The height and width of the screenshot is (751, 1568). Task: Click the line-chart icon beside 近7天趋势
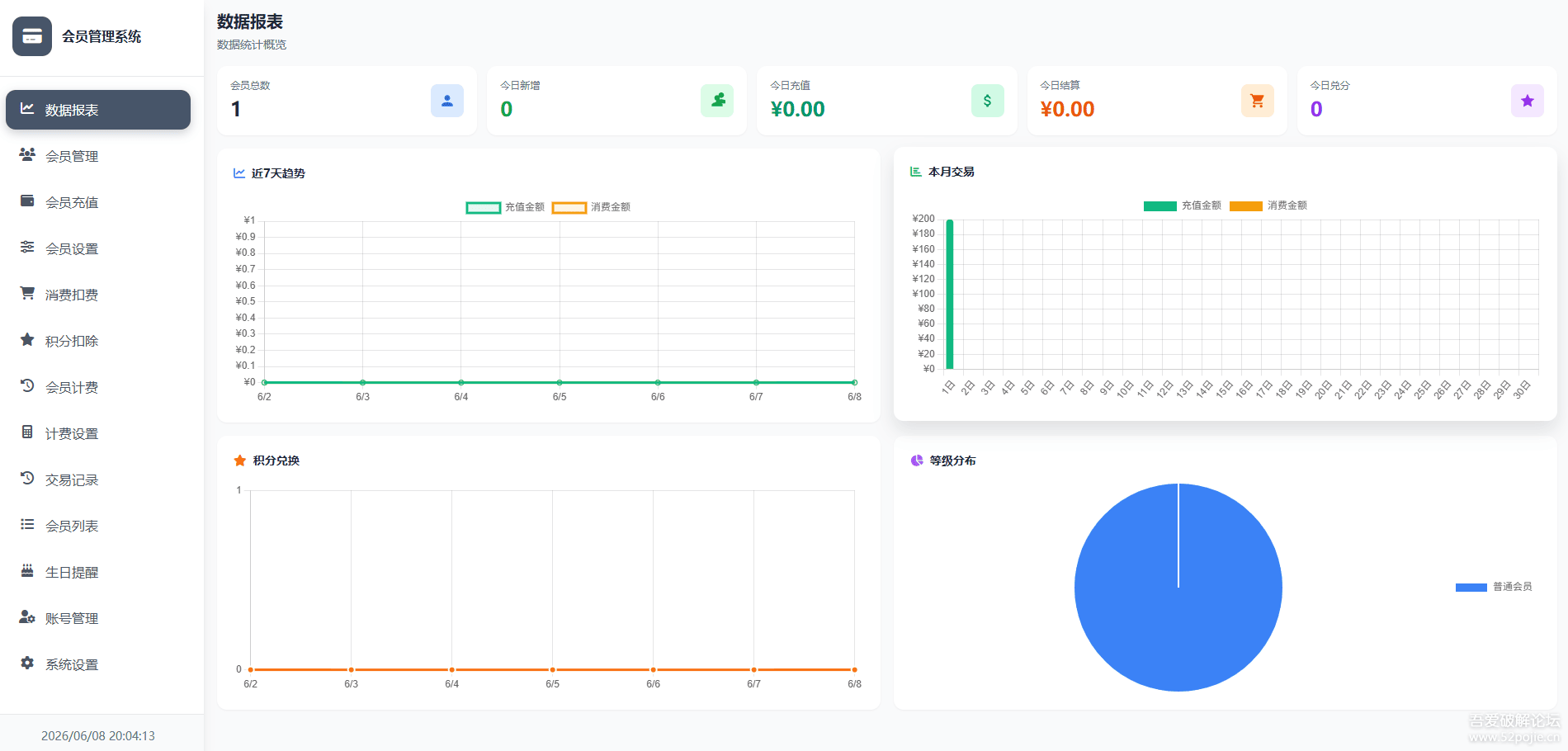239,173
